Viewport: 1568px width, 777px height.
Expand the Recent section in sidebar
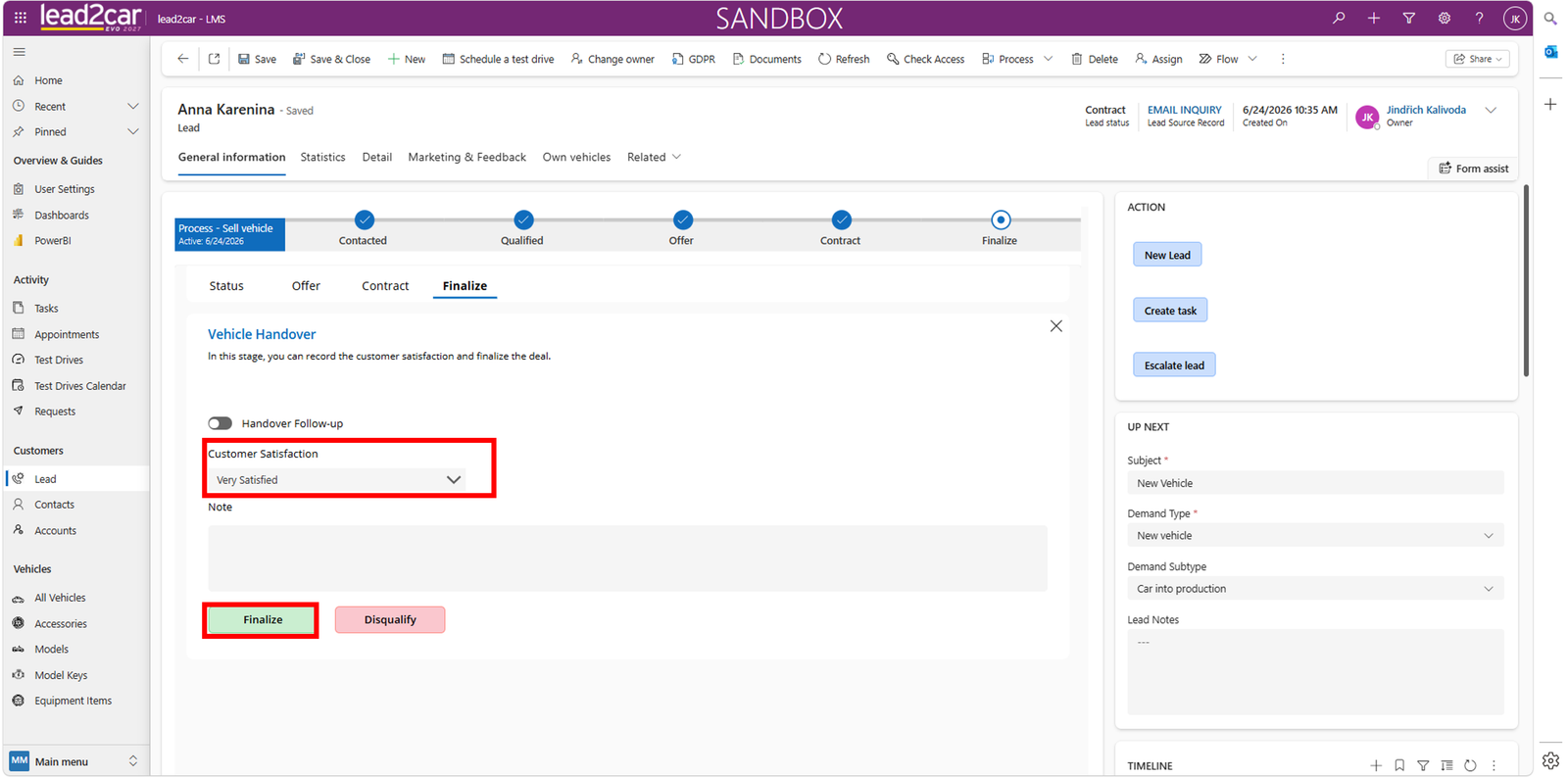(x=133, y=106)
